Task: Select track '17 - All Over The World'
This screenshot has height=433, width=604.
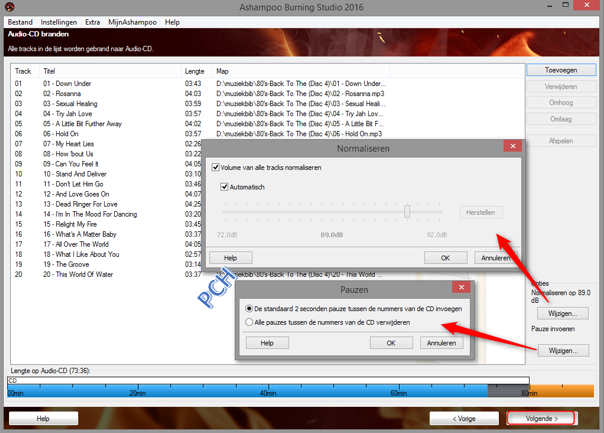Action: (x=76, y=244)
